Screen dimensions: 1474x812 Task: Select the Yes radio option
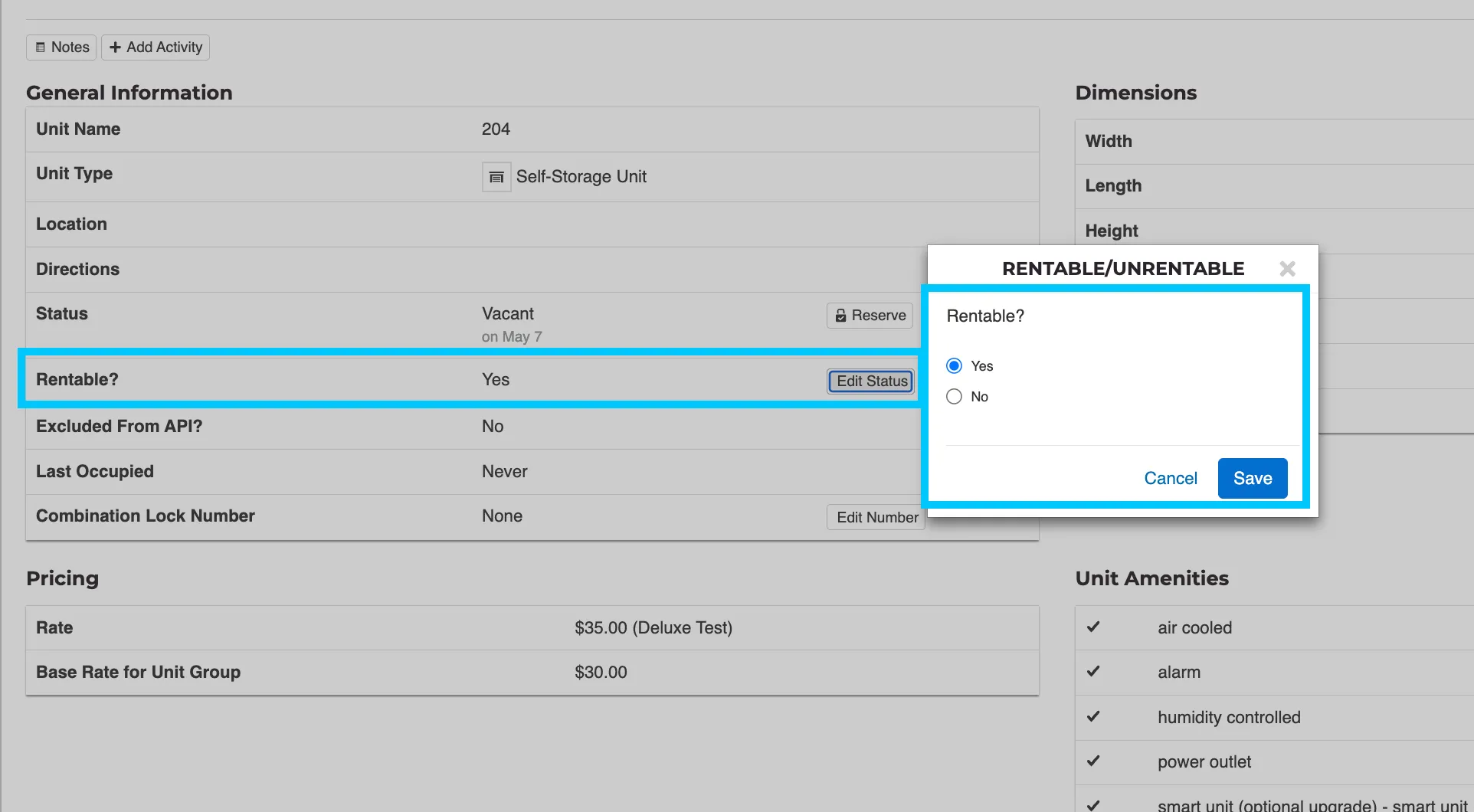point(954,366)
